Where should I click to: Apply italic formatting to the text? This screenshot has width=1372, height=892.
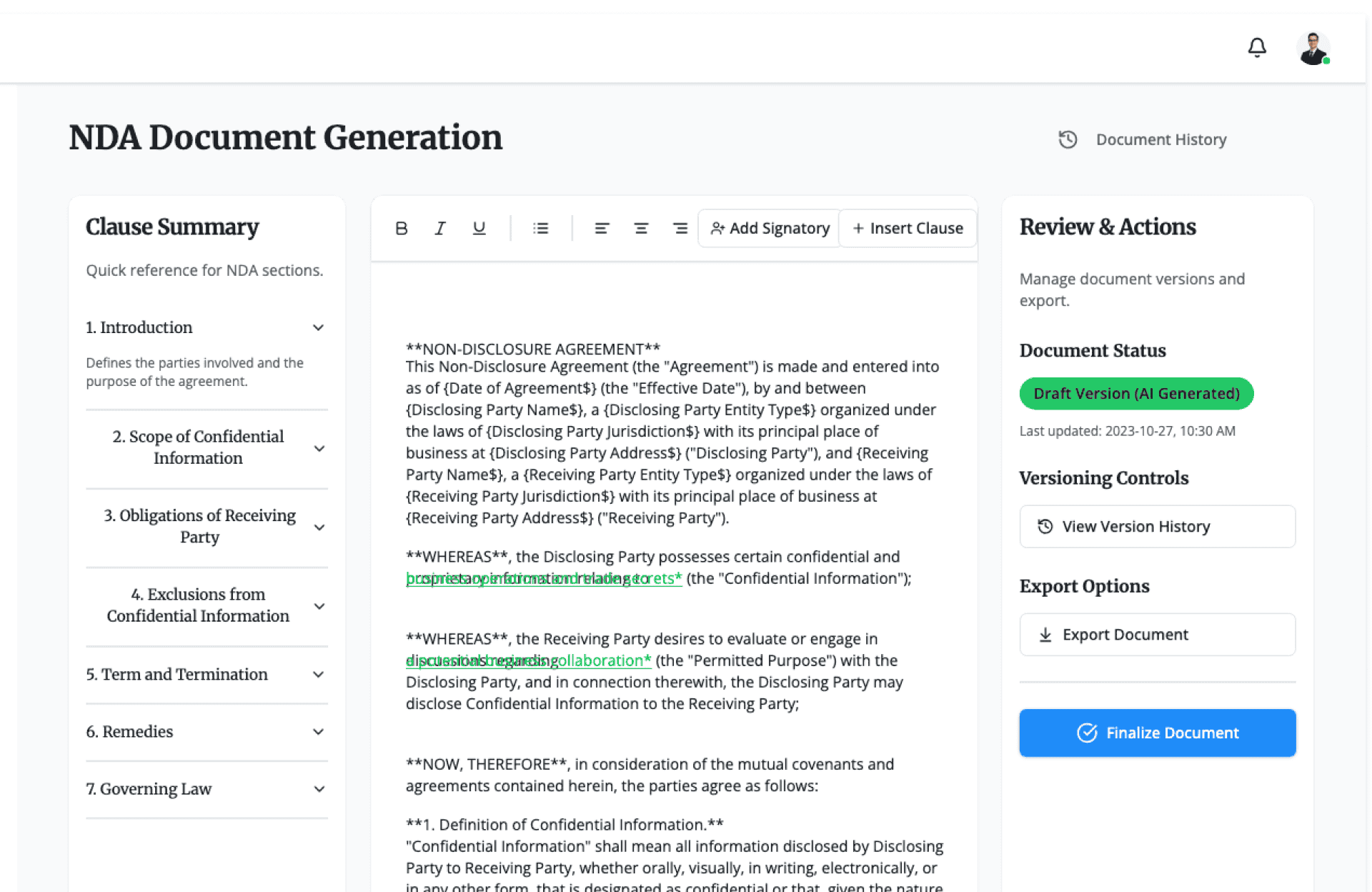click(440, 228)
